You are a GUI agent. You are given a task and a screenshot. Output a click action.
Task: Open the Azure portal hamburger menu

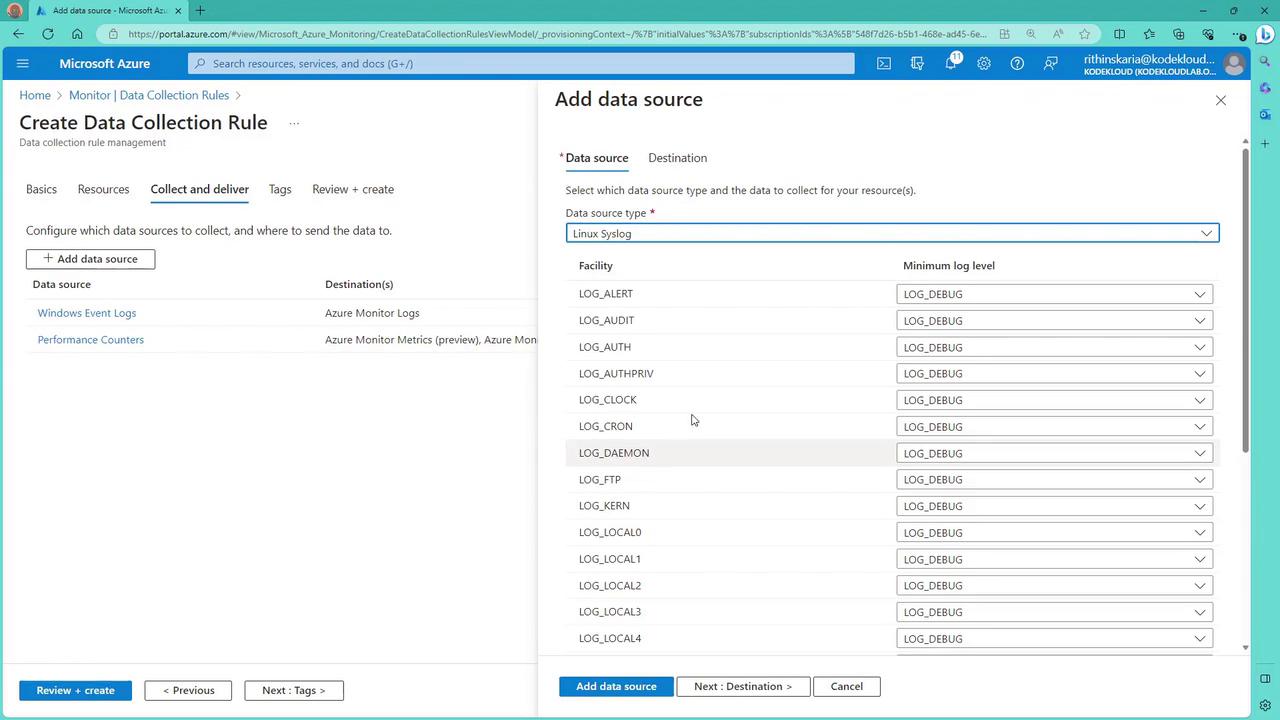[23, 63]
